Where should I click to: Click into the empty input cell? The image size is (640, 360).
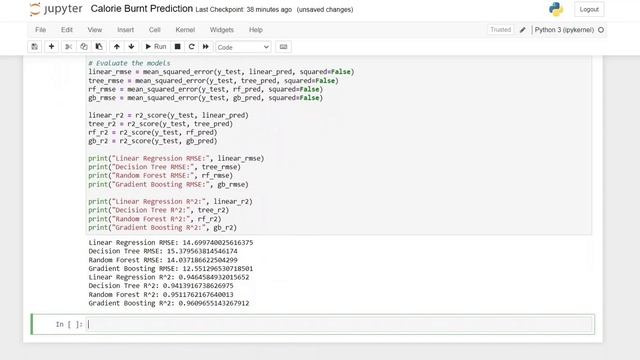tap(339, 324)
